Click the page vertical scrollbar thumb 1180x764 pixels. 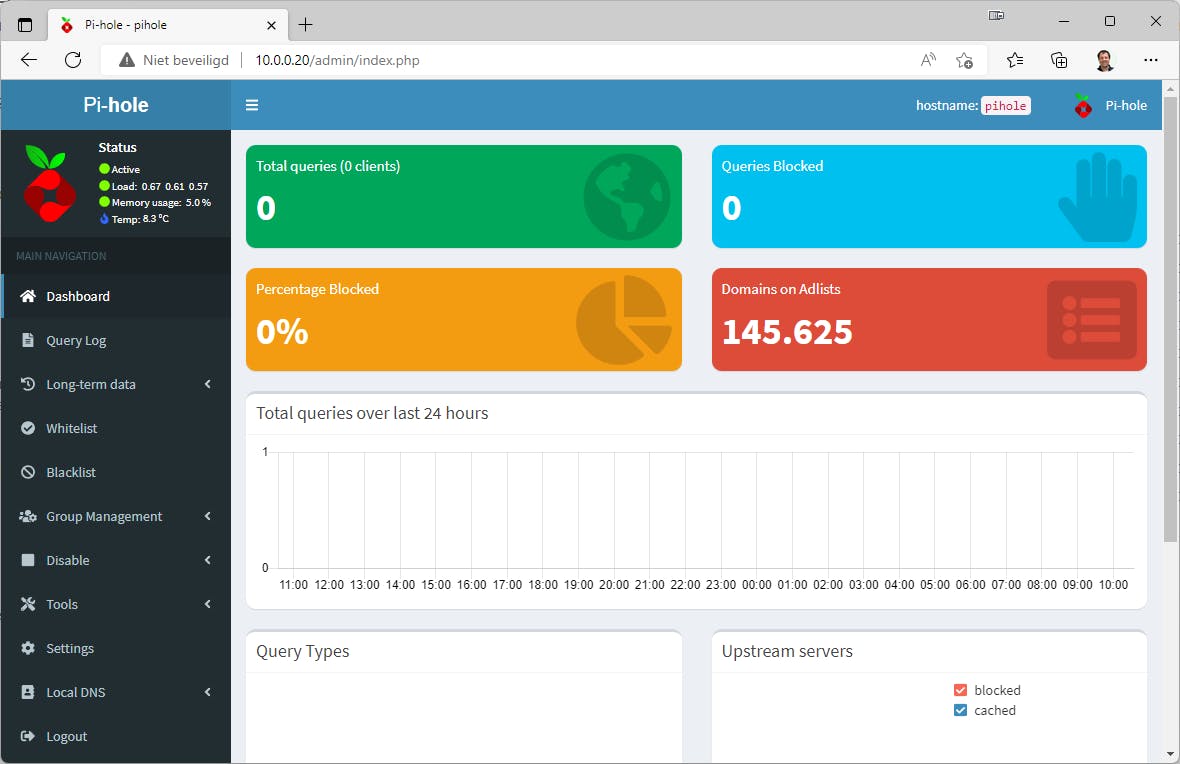[1170, 318]
